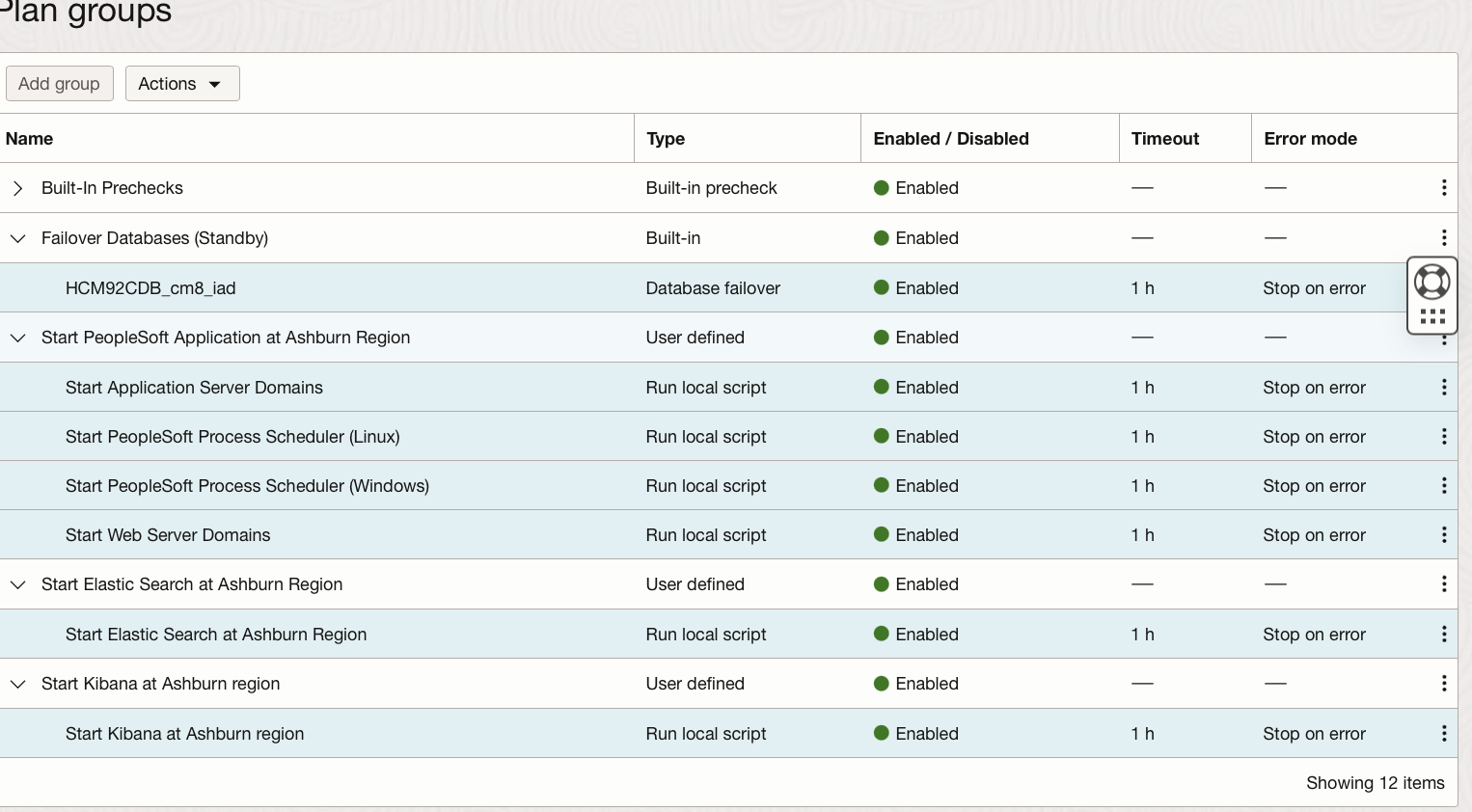Click 1 h timeout of HCM92CDB_cm8_iad
This screenshot has height=812, width=1472.
click(1142, 288)
